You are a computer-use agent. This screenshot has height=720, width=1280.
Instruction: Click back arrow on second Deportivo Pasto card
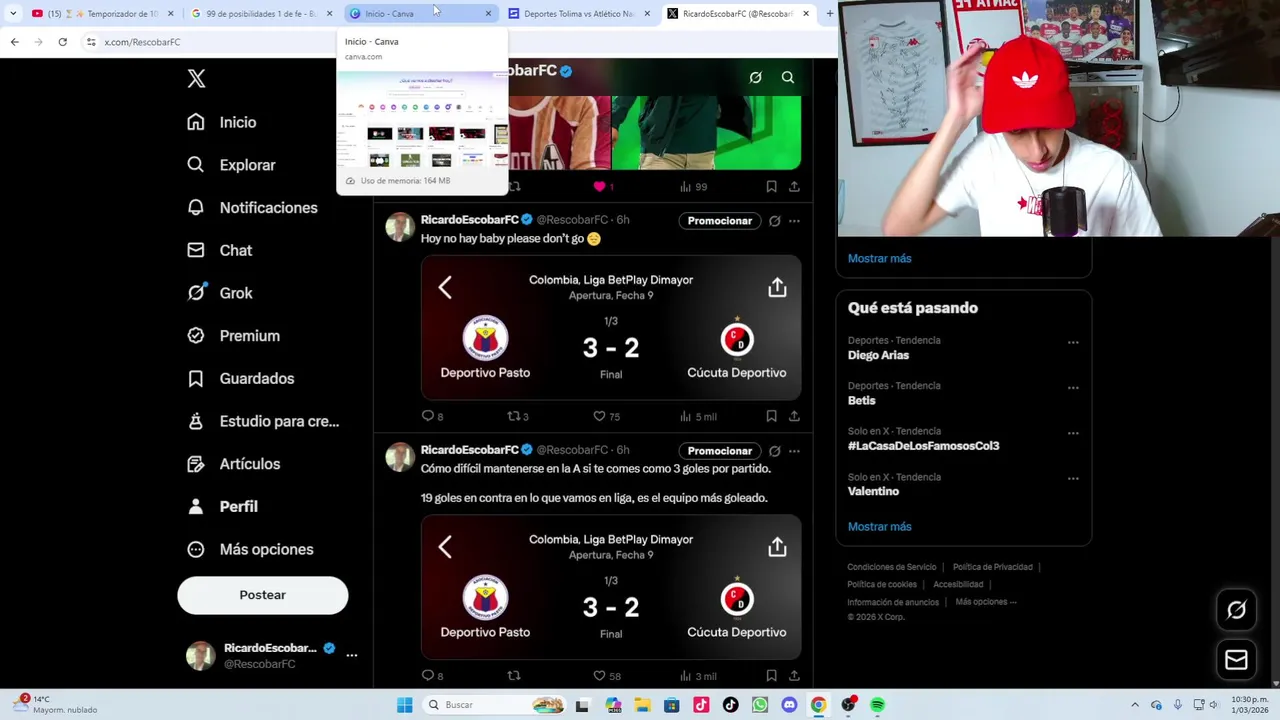tap(445, 547)
